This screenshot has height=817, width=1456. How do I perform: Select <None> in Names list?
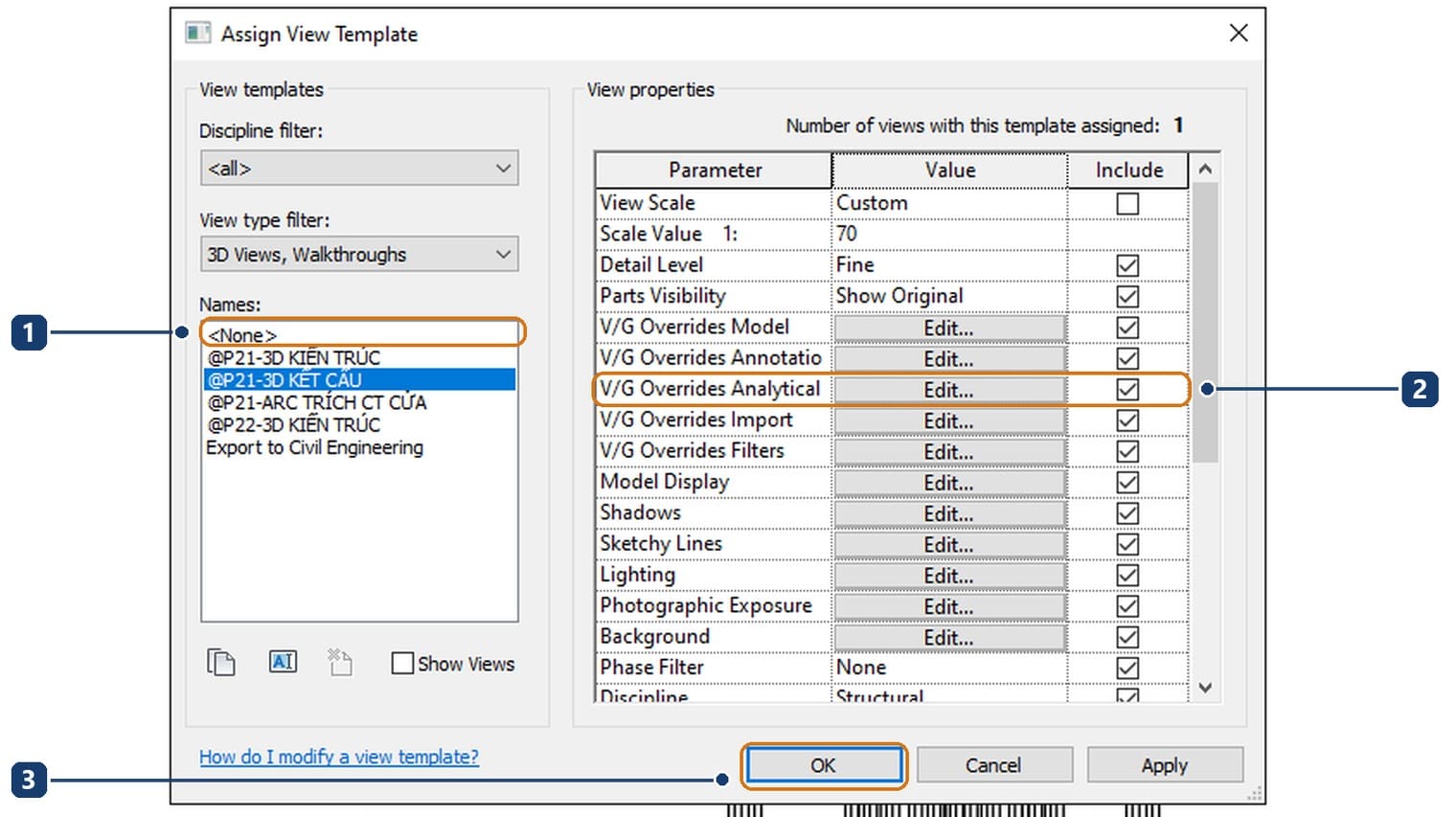tap(359, 335)
